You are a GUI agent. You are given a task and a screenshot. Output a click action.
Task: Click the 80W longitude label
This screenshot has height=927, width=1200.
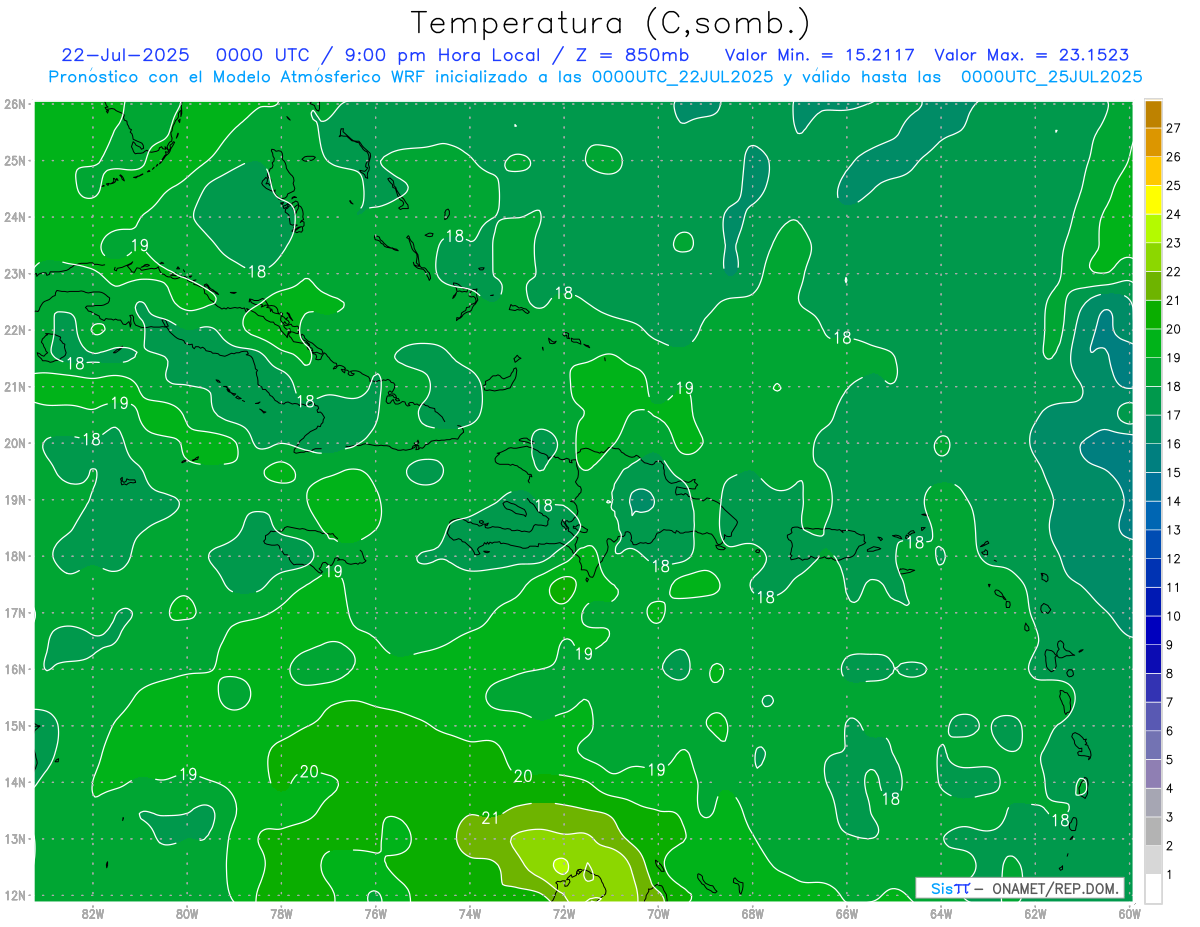click(x=187, y=913)
